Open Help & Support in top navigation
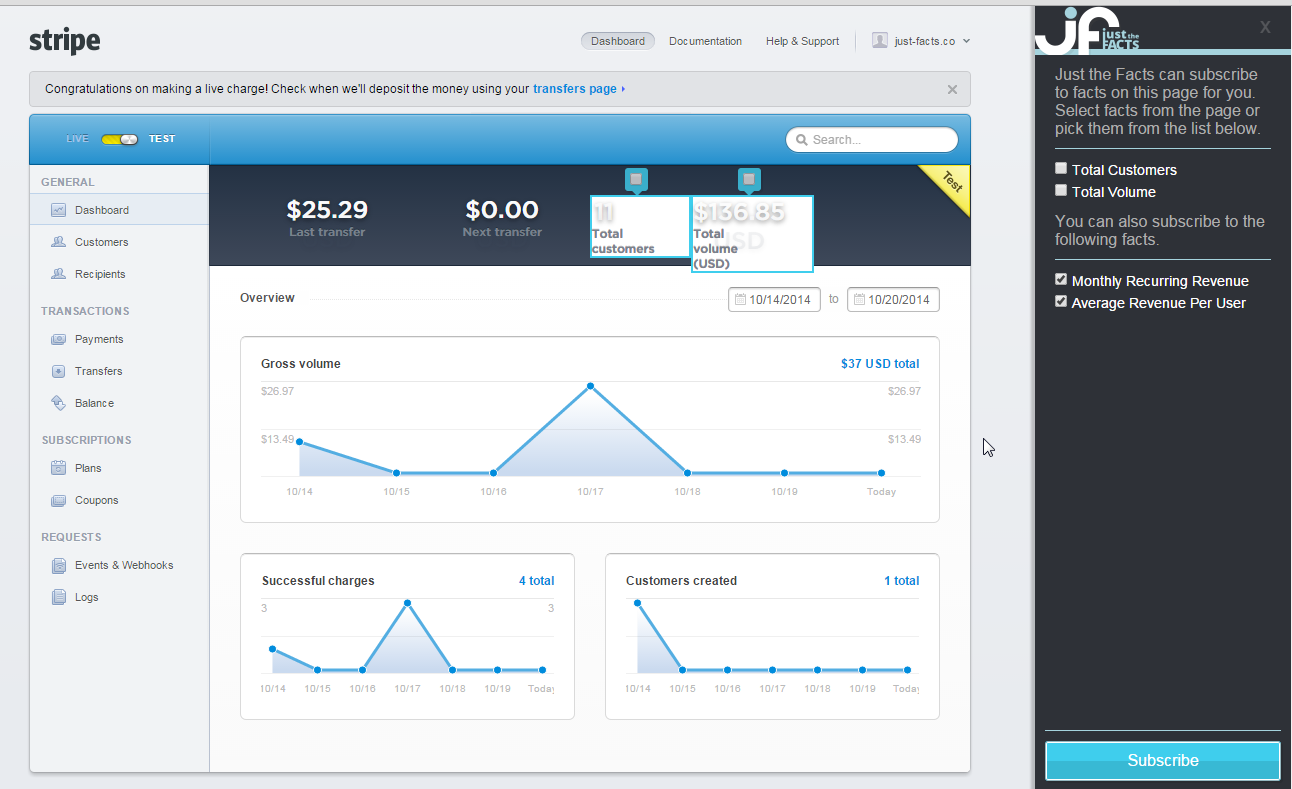The height and width of the screenshot is (789, 1292). pos(802,41)
